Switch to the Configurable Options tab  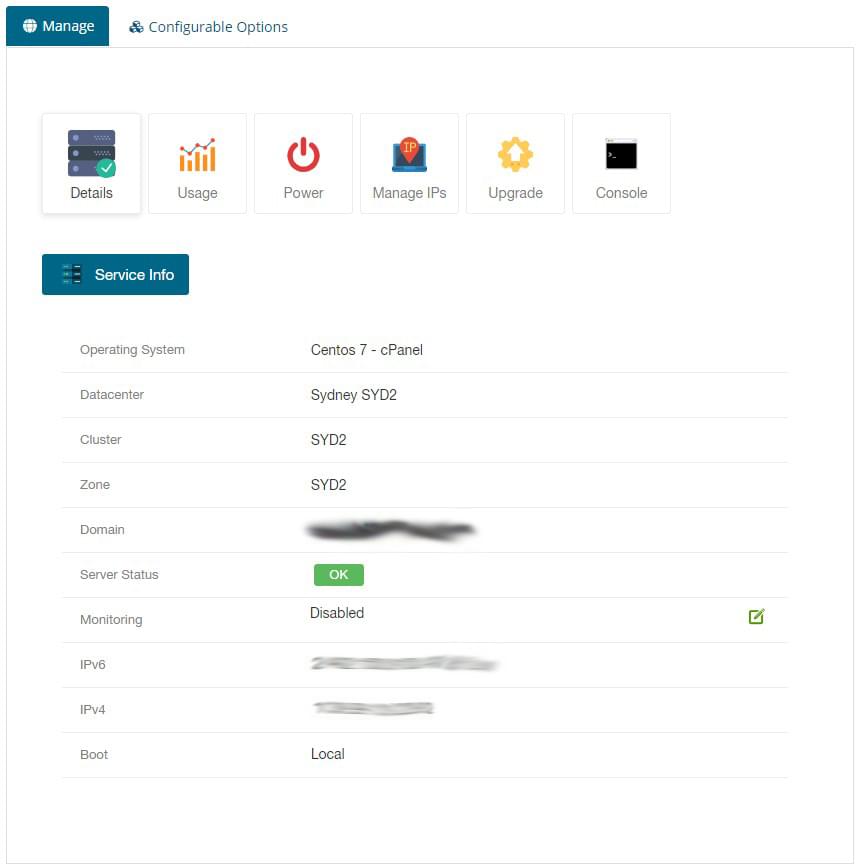click(x=208, y=27)
